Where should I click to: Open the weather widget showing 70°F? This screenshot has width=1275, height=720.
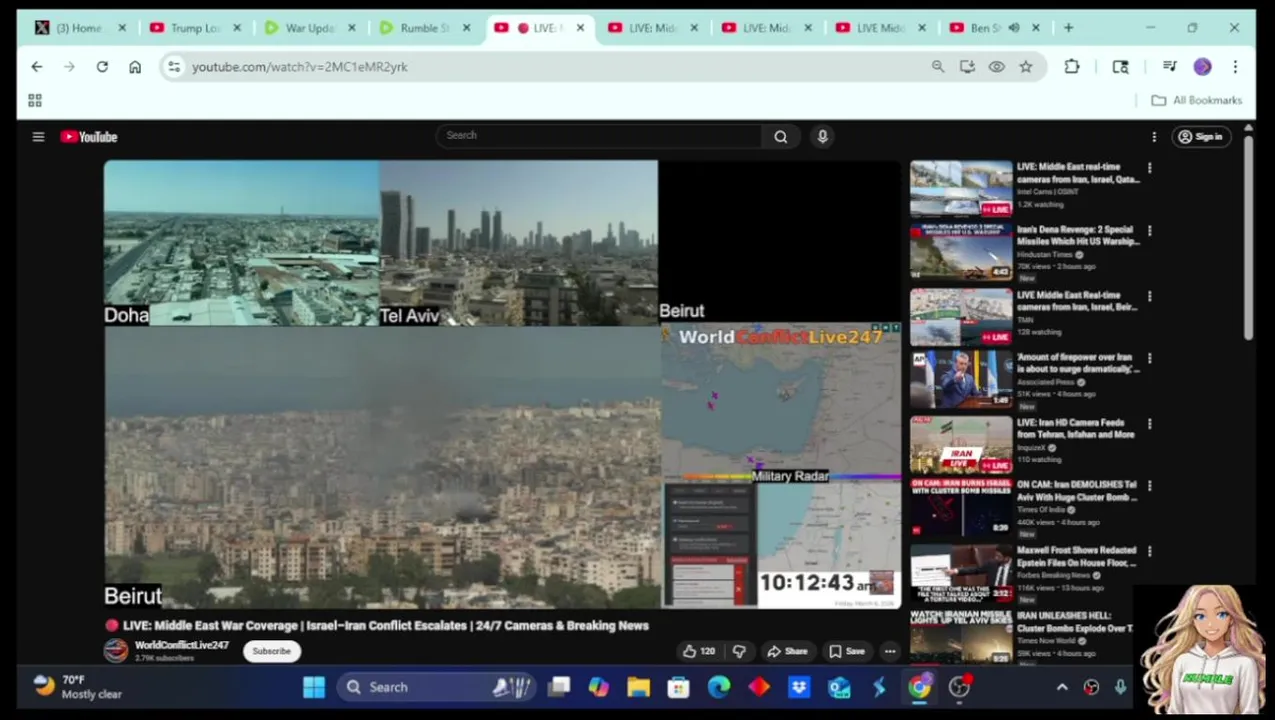pyautogui.click(x=76, y=687)
